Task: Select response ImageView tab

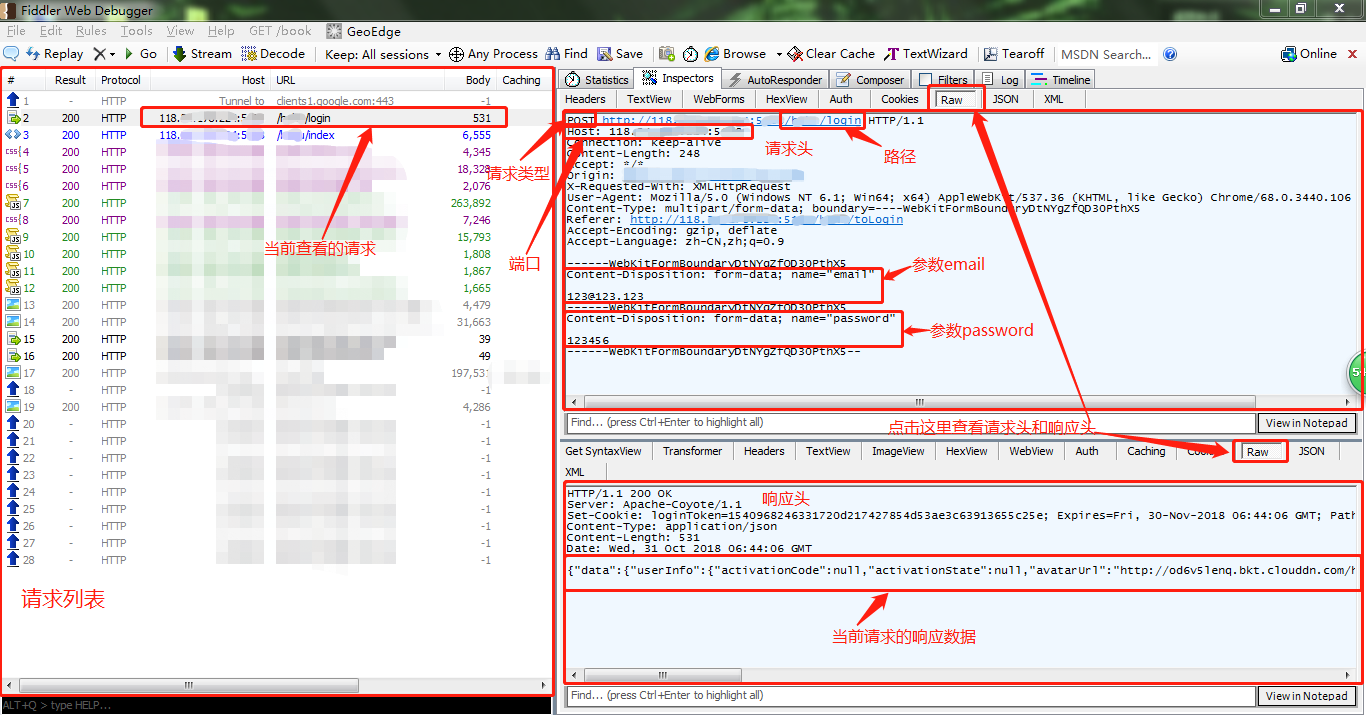Action: click(898, 451)
